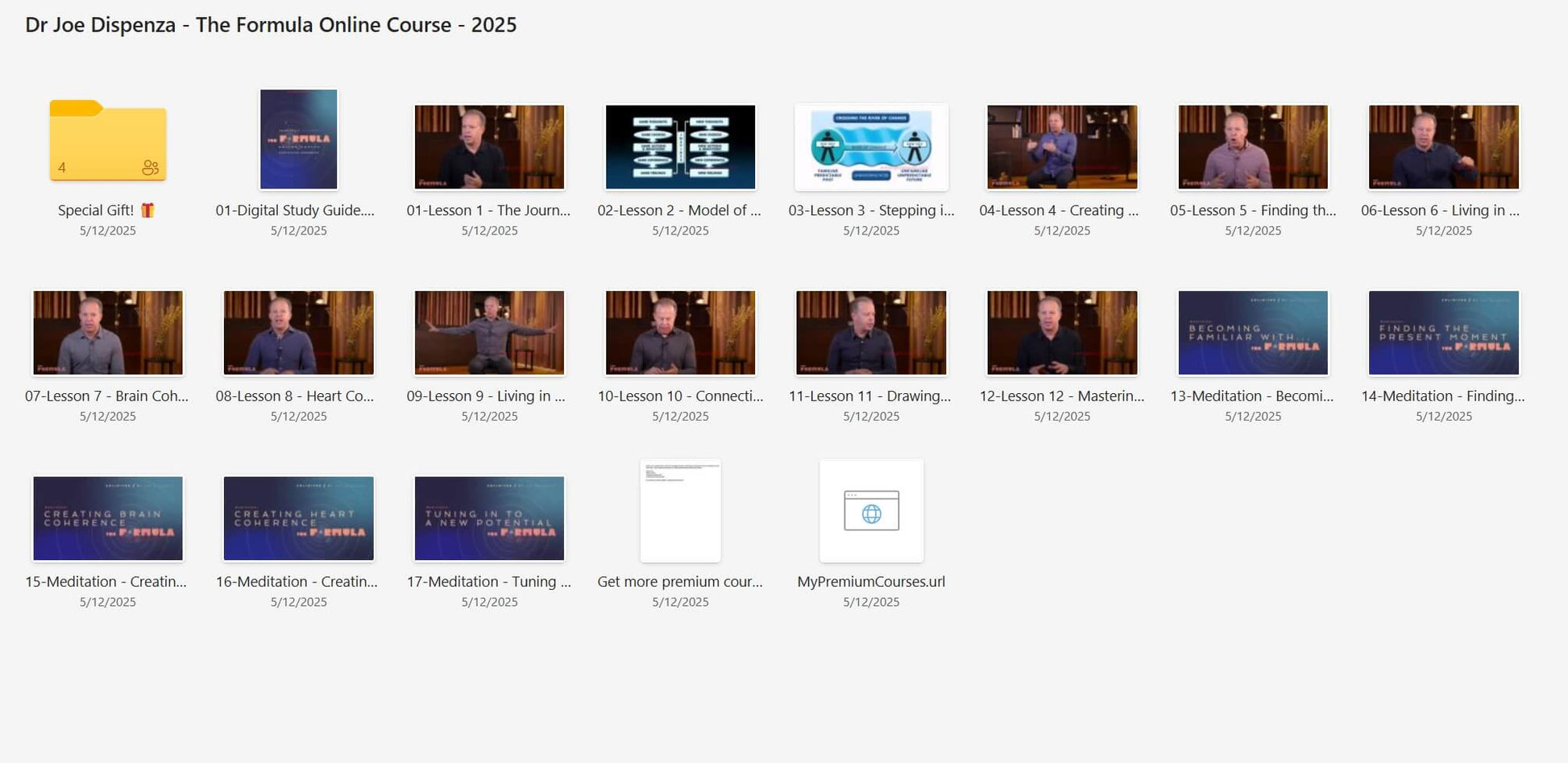Select Lesson 3 Stepping video thumbnail
Viewport: 1568px width, 763px height.
871,147
